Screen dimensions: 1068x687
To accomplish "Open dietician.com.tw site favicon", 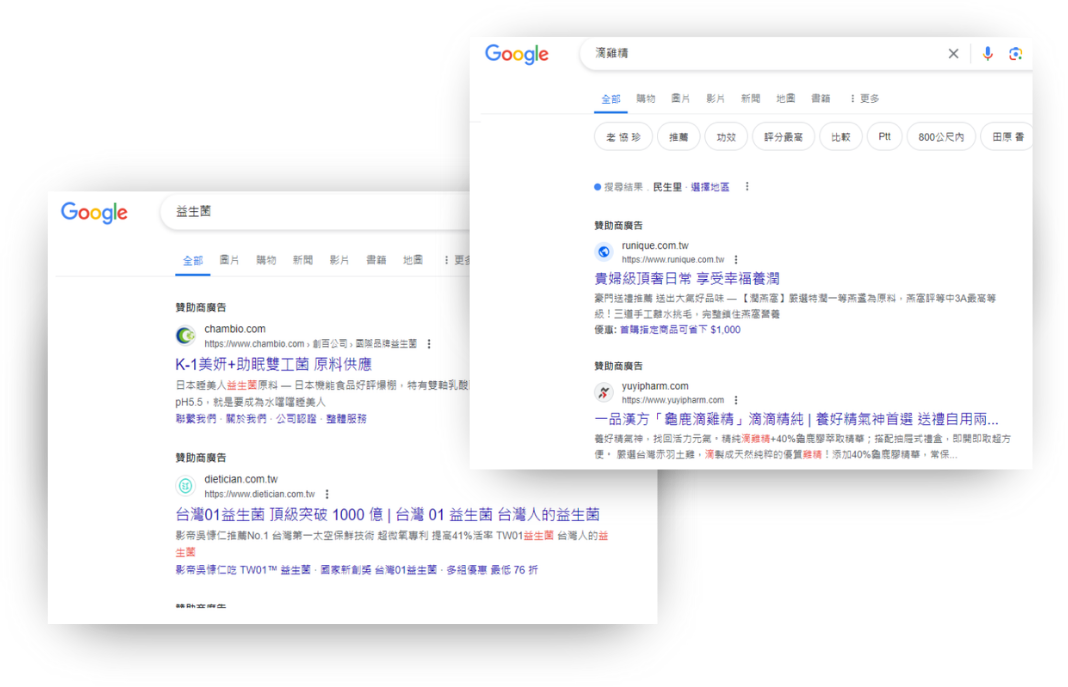I will 185,485.
